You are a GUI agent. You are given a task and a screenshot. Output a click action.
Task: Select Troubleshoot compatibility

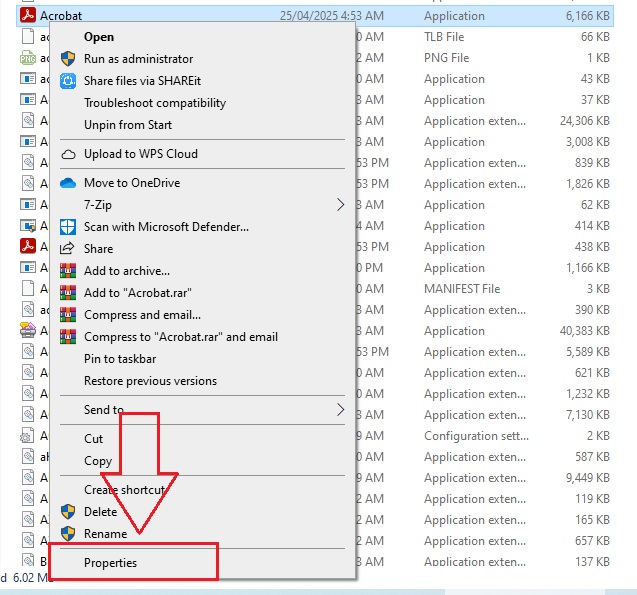(x=155, y=103)
